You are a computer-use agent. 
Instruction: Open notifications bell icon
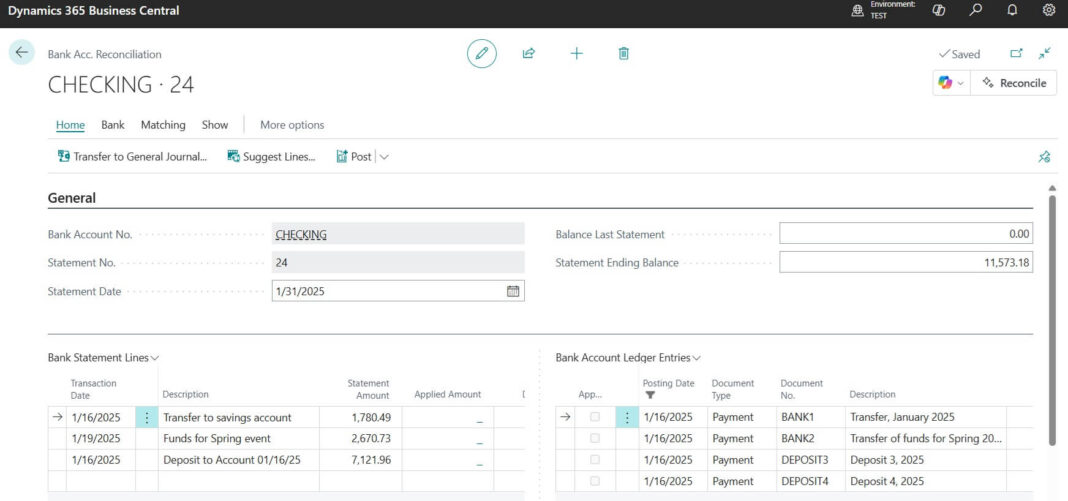[x=1012, y=10]
